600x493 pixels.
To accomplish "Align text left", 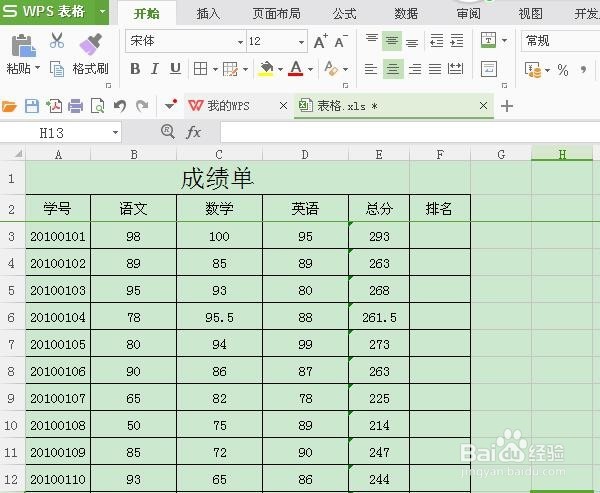I will click(371, 69).
